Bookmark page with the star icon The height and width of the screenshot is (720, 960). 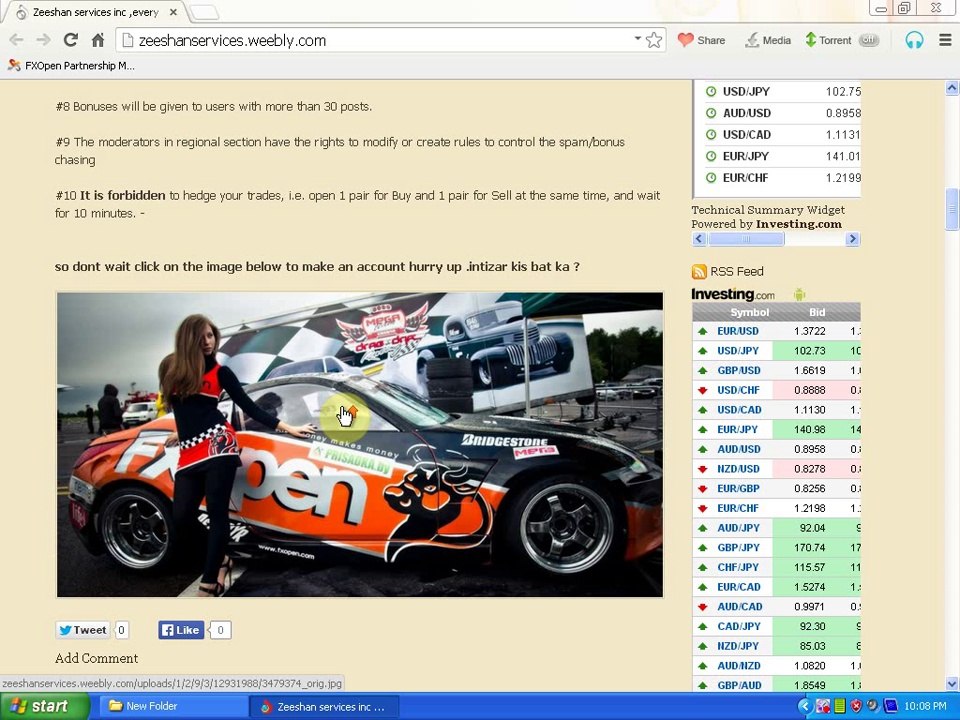654,40
